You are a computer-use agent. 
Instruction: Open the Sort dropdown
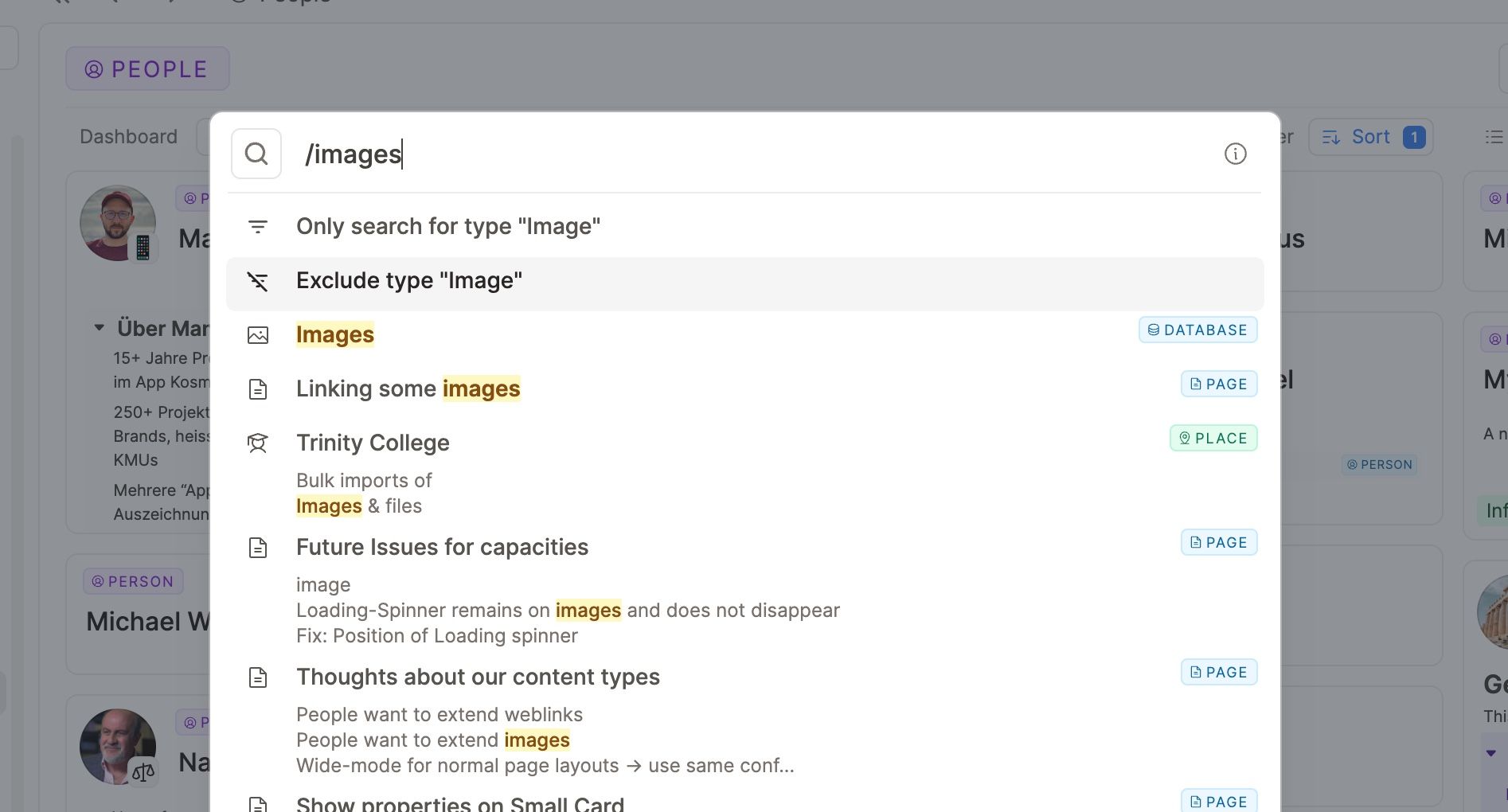1369,137
